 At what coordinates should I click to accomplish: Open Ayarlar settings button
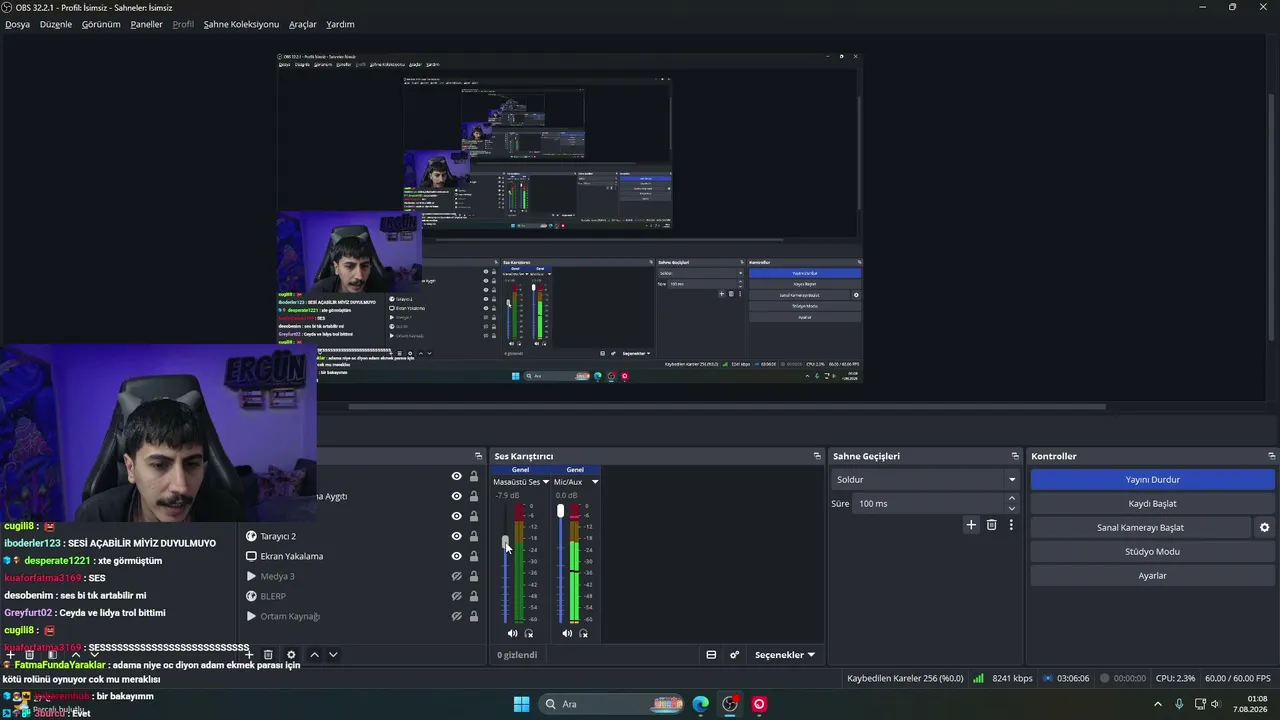coord(1152,576)
